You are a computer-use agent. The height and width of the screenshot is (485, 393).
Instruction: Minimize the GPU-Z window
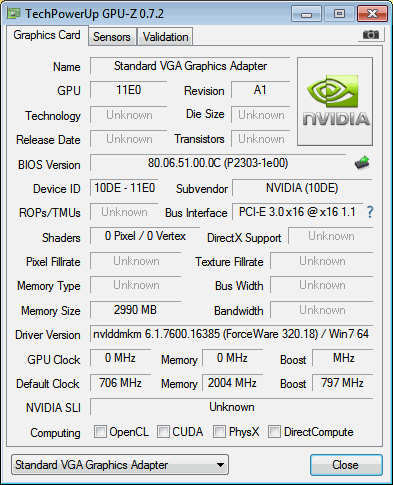[306, 14]
